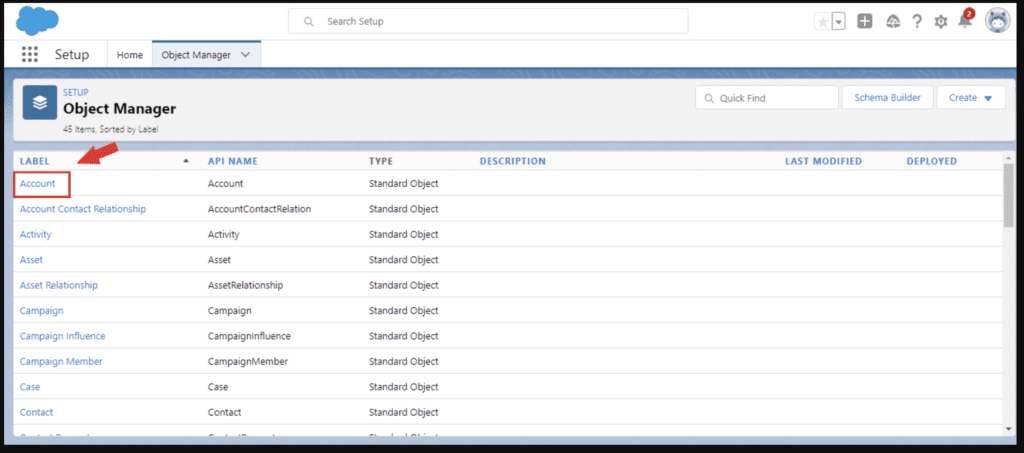Click the AccountContactRelation API name cell
This screenshot has height=453, width=1024.
(259, 209)
